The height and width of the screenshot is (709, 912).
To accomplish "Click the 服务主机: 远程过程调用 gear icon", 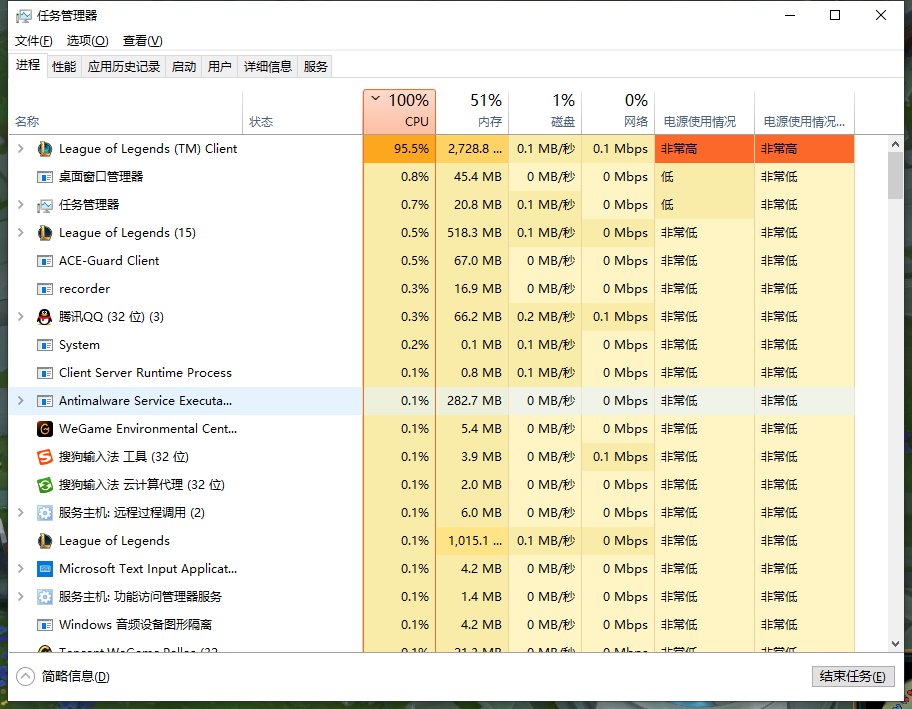I will 44,513.
